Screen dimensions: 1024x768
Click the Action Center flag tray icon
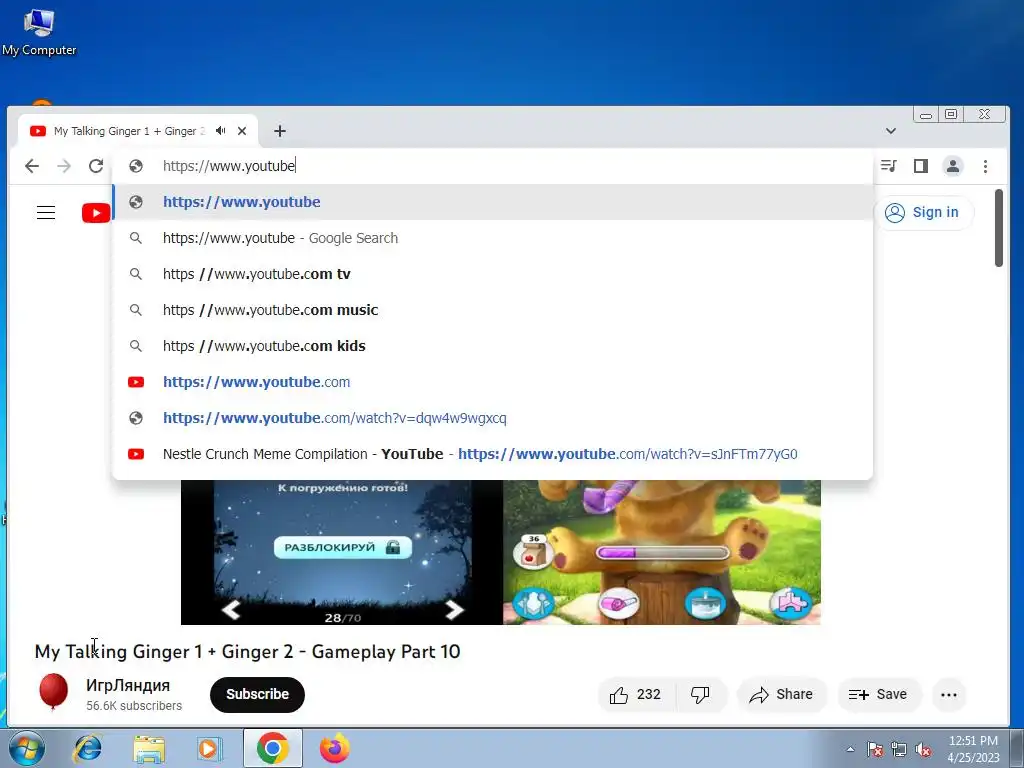(875, 750)
